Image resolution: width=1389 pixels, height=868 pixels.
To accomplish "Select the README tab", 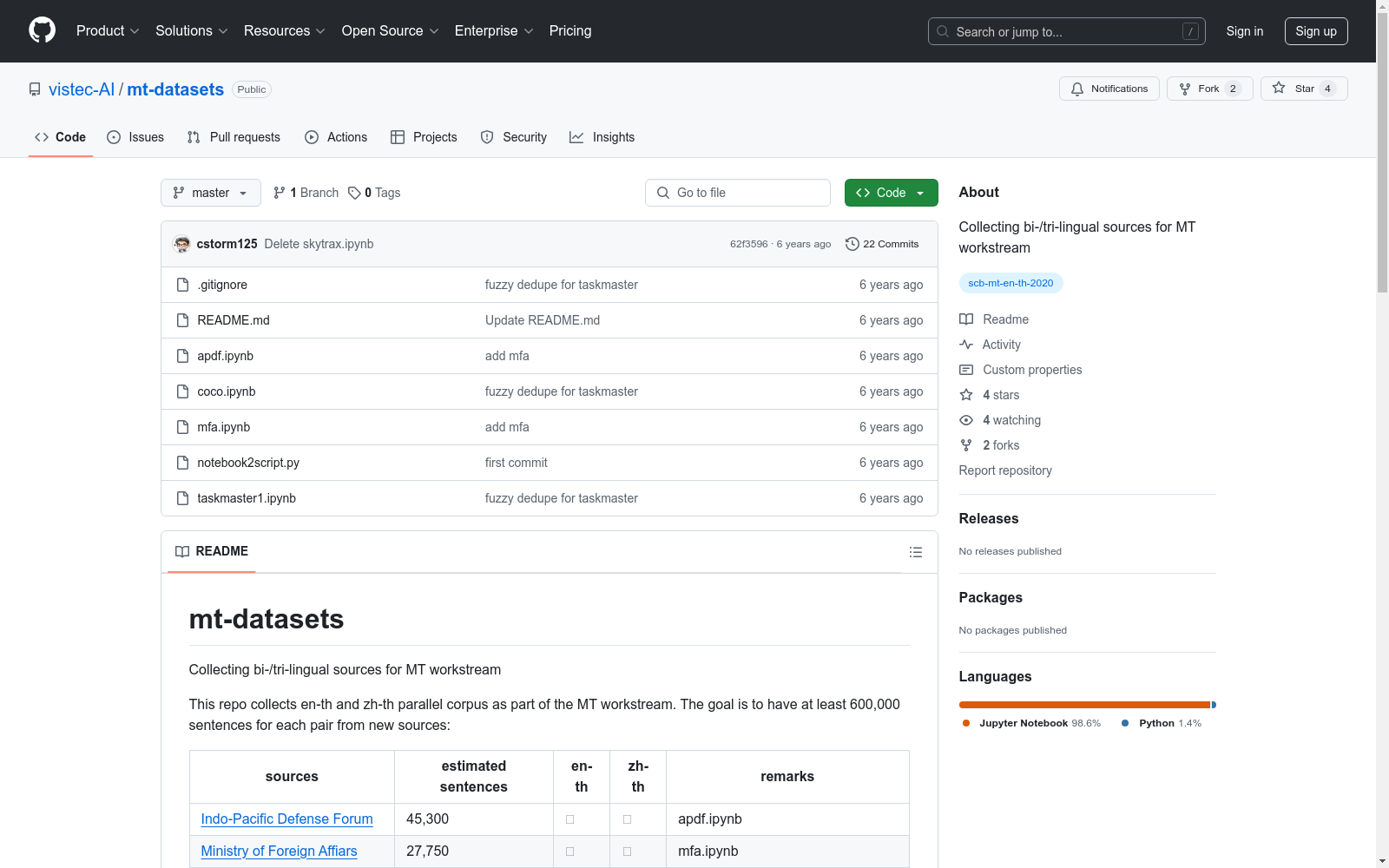I will click(x=212, y=551).
